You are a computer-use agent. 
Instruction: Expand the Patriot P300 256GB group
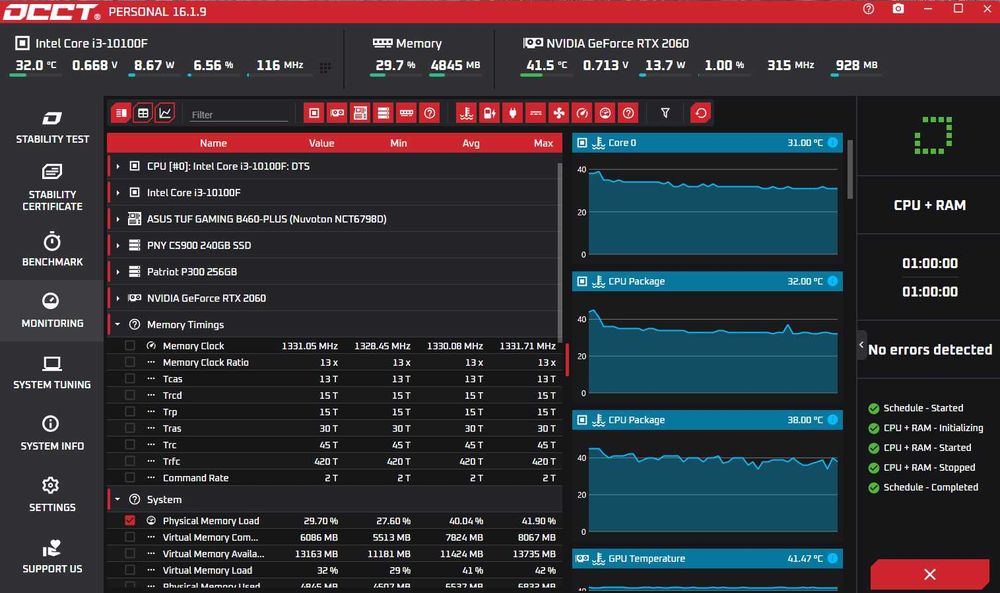pyautogui.click(x=117, y=272)
